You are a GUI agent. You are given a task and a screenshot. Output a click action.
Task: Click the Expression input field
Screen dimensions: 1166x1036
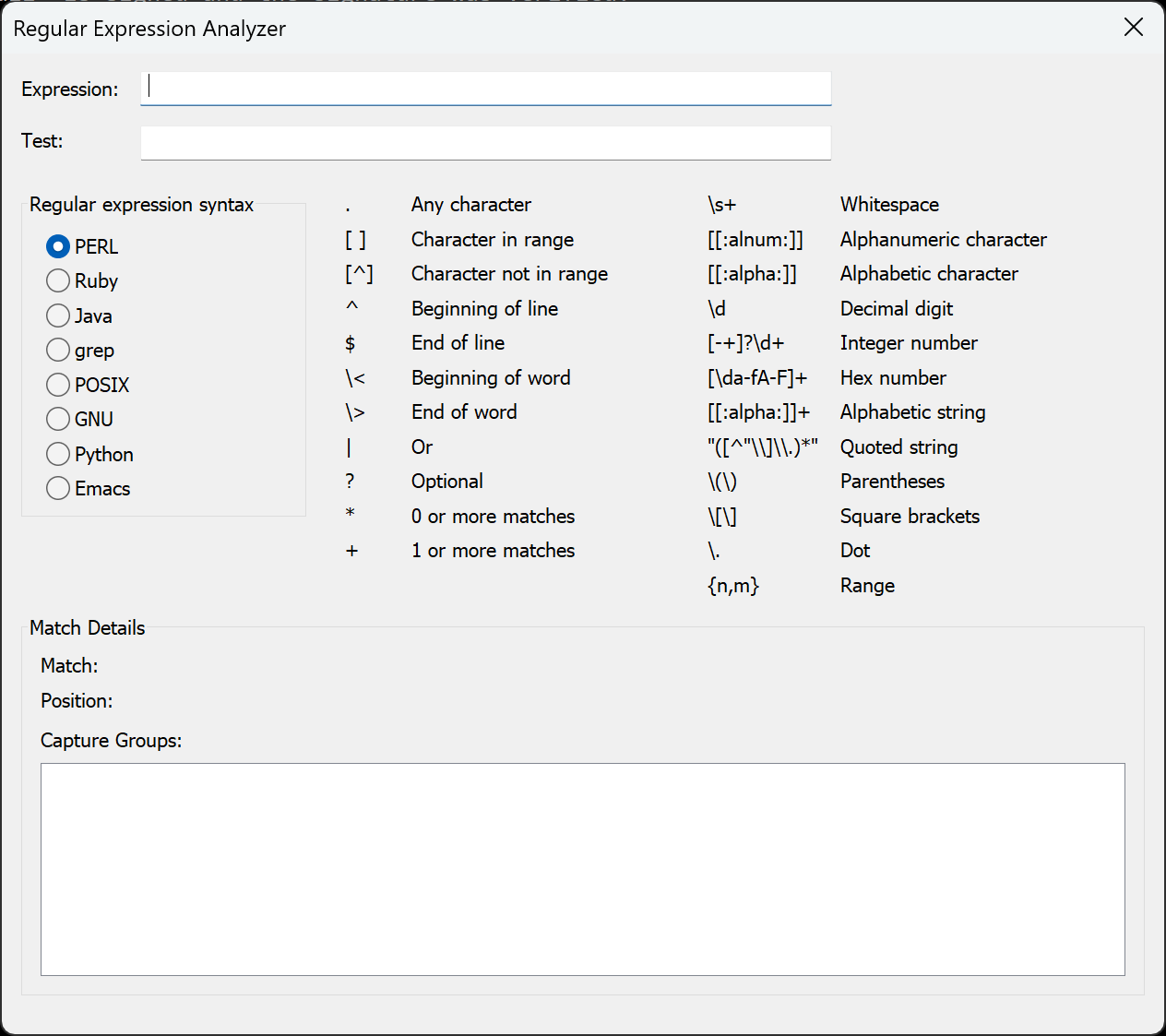coord(486,89)
